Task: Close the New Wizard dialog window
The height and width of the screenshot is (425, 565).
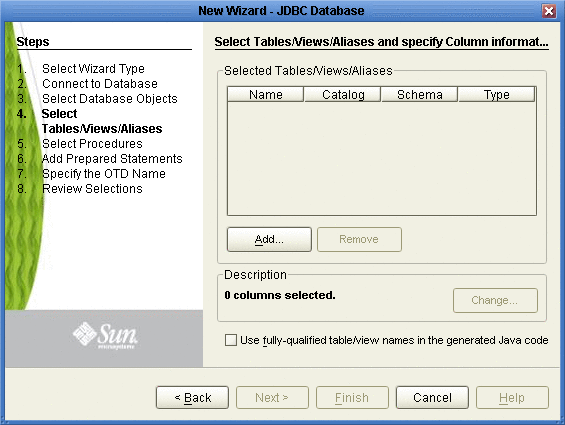Action: point(549,11)
